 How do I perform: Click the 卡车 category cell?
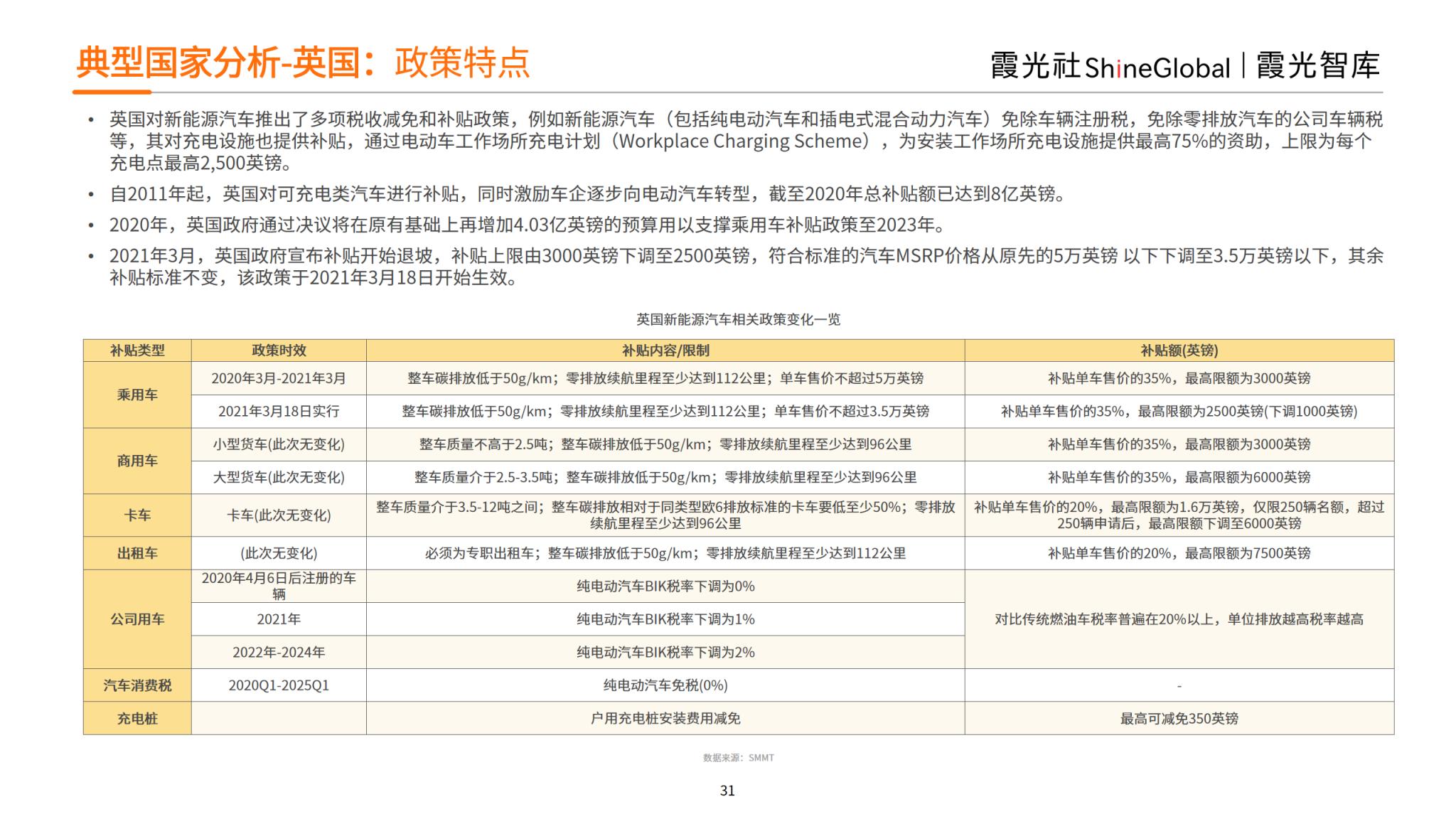point(137,515)
